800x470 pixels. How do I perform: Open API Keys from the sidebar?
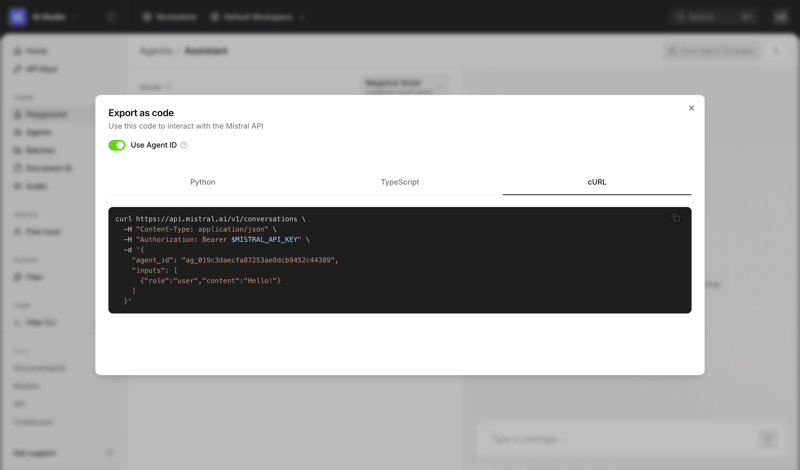(41, 69)
